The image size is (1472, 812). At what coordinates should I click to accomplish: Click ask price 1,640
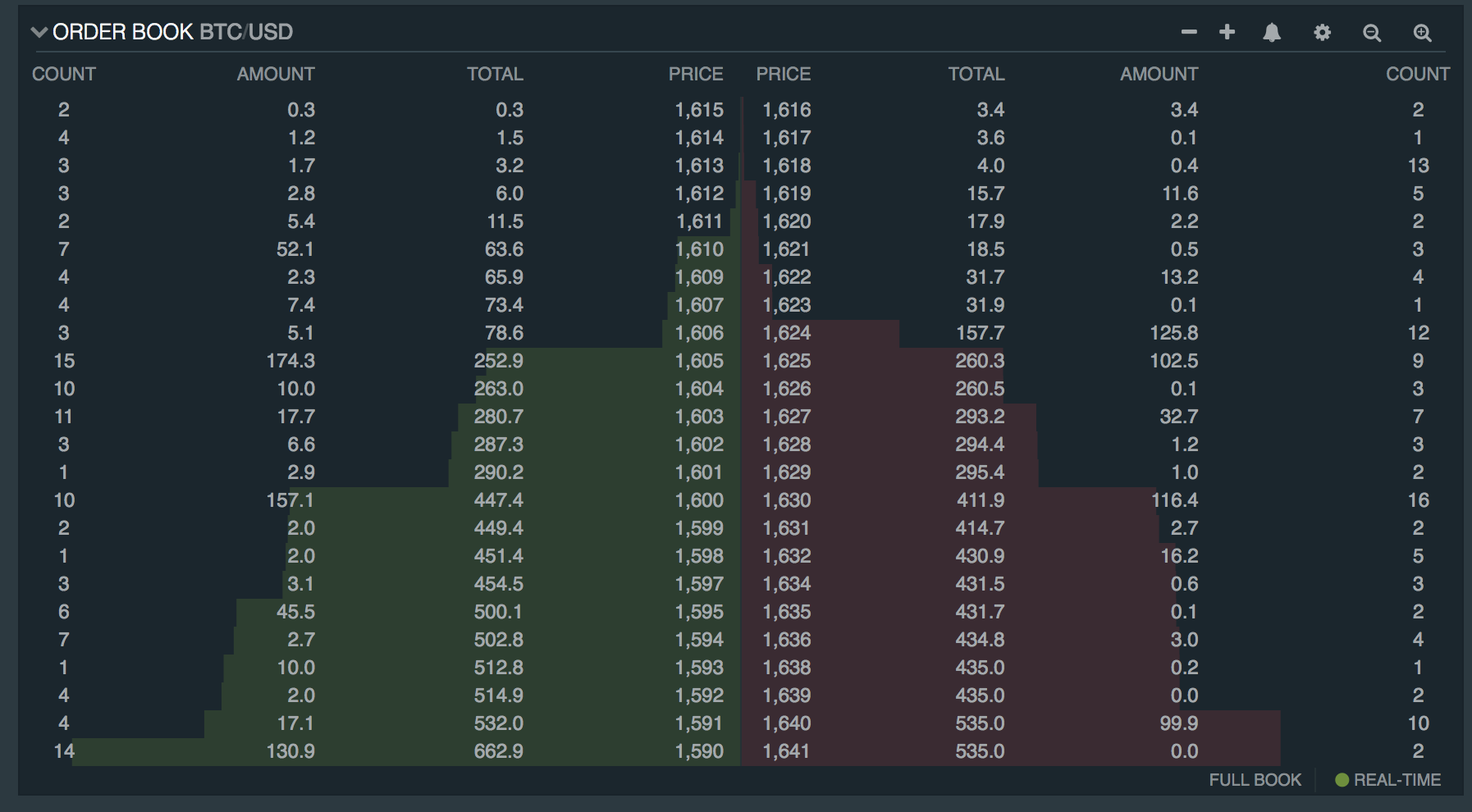pos(786,723)
